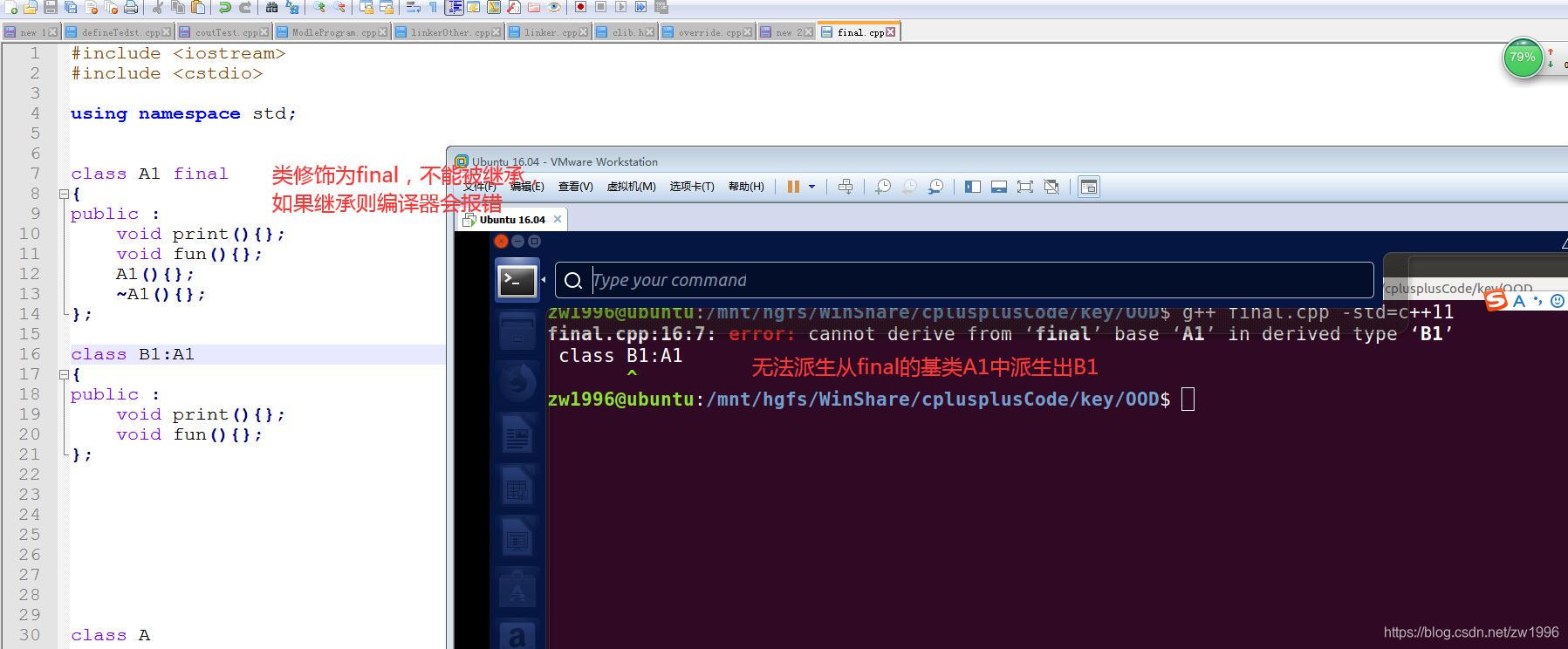1568x649 pixels.
Task: Collapse the class B1 fold marker
Action: tap(63, 374)
